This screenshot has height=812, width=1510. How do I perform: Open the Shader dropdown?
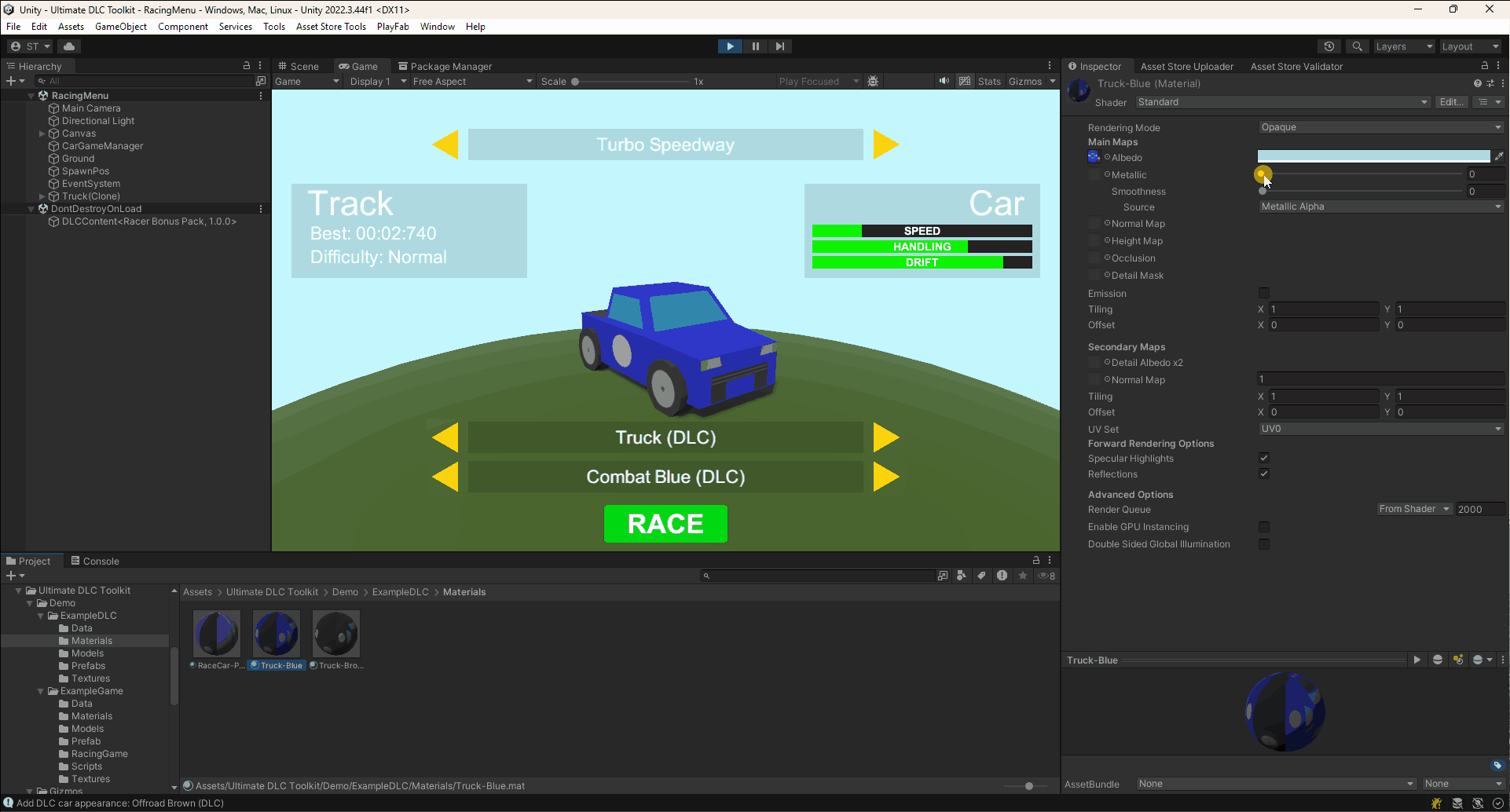click(1281, 102)
